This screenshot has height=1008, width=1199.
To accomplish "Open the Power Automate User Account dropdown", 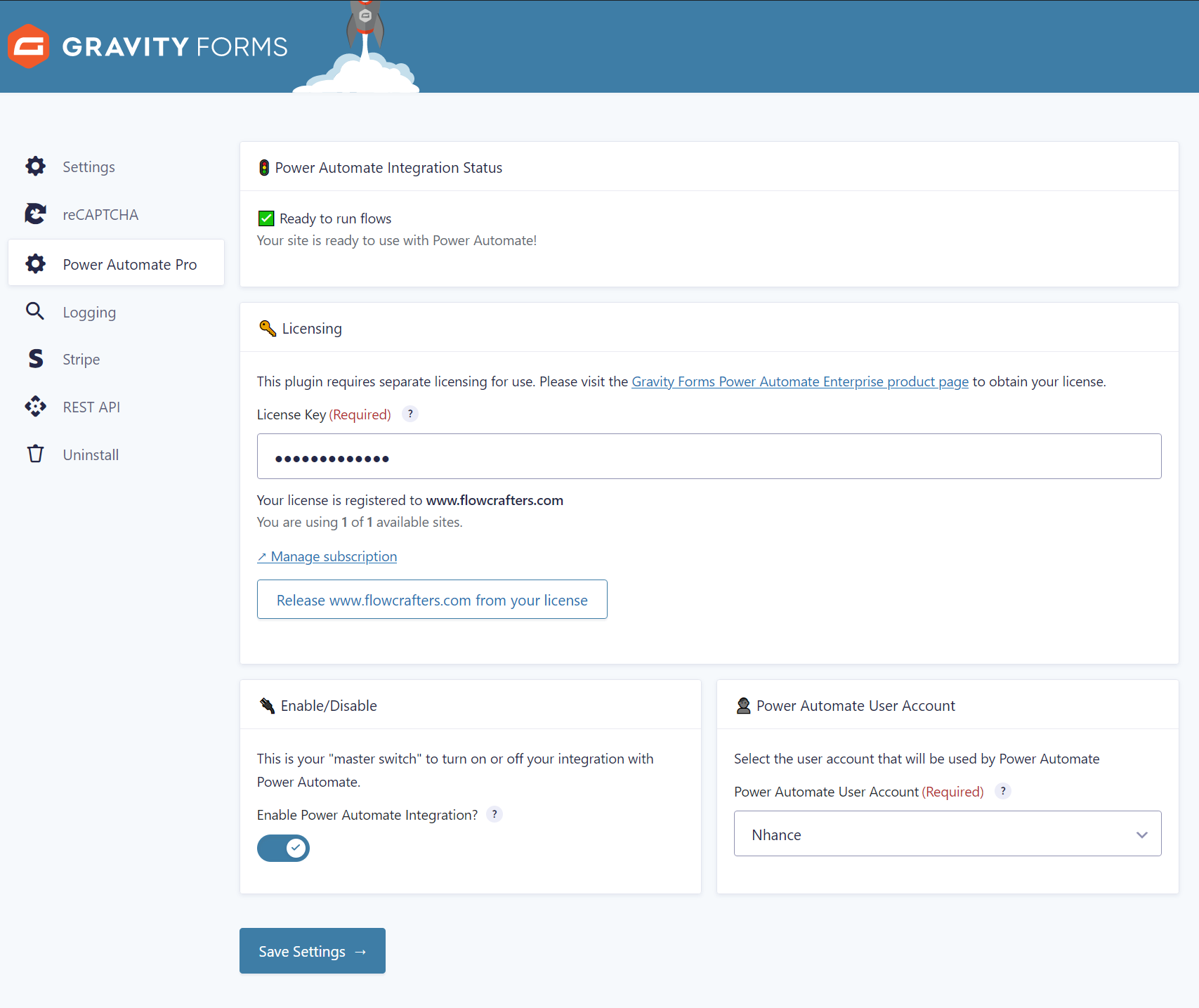I will [x=947, y=834].
